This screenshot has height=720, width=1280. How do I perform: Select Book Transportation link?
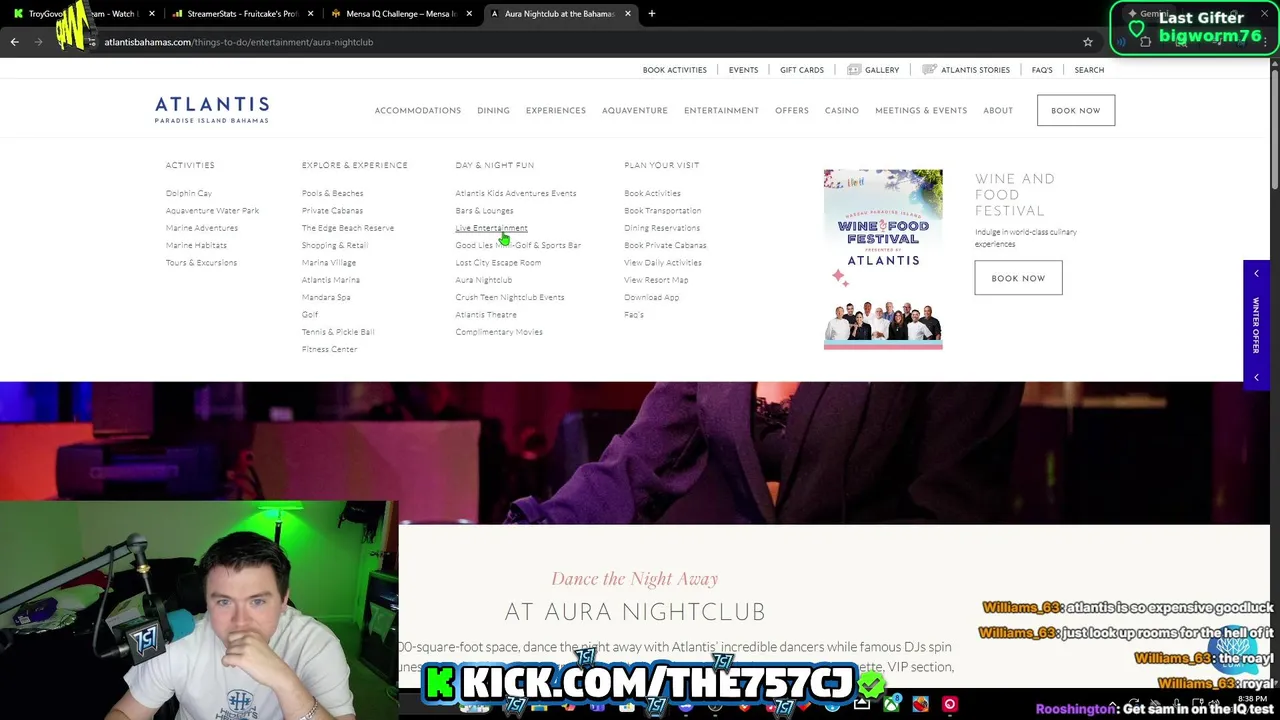tap(663, 210)
